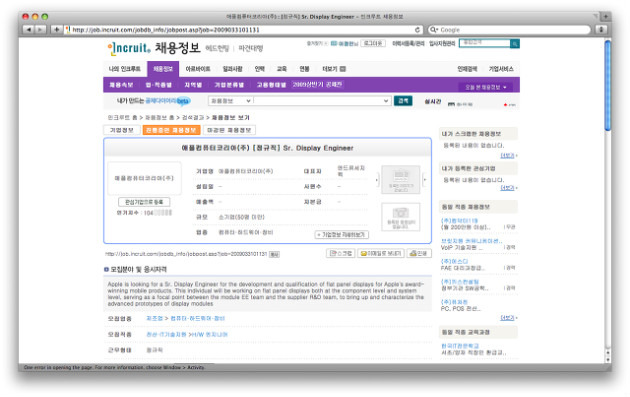Screen dimensions: 630x397
Task: Open the 교육 menu tab
Action: click(x=282, y=69)
